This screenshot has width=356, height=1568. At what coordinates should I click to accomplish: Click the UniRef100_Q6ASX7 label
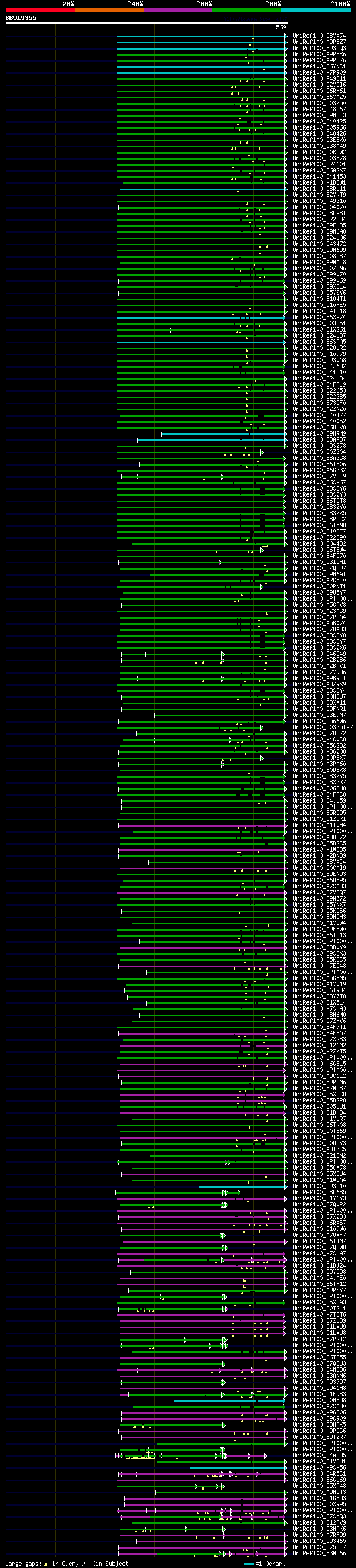click(319, 170)
